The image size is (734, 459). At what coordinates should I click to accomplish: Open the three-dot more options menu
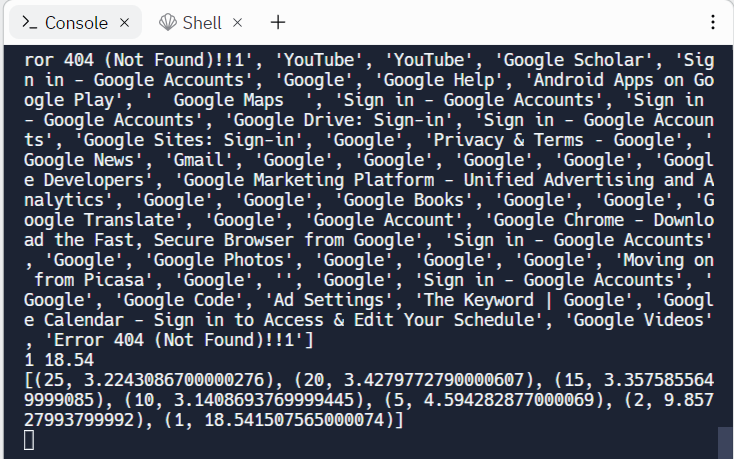point(712,22)
